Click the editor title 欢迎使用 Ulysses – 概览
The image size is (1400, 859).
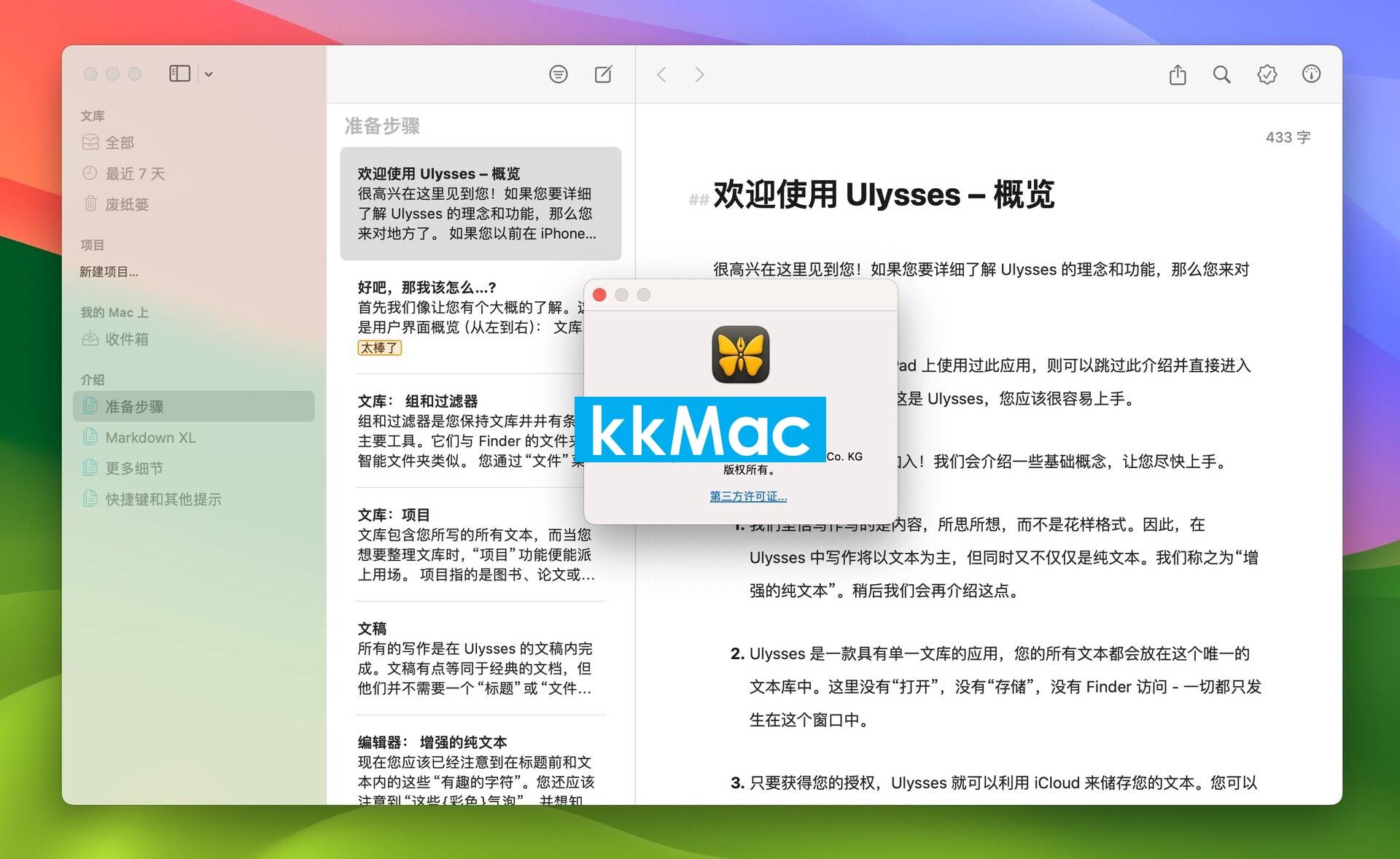tap(884, 195)
